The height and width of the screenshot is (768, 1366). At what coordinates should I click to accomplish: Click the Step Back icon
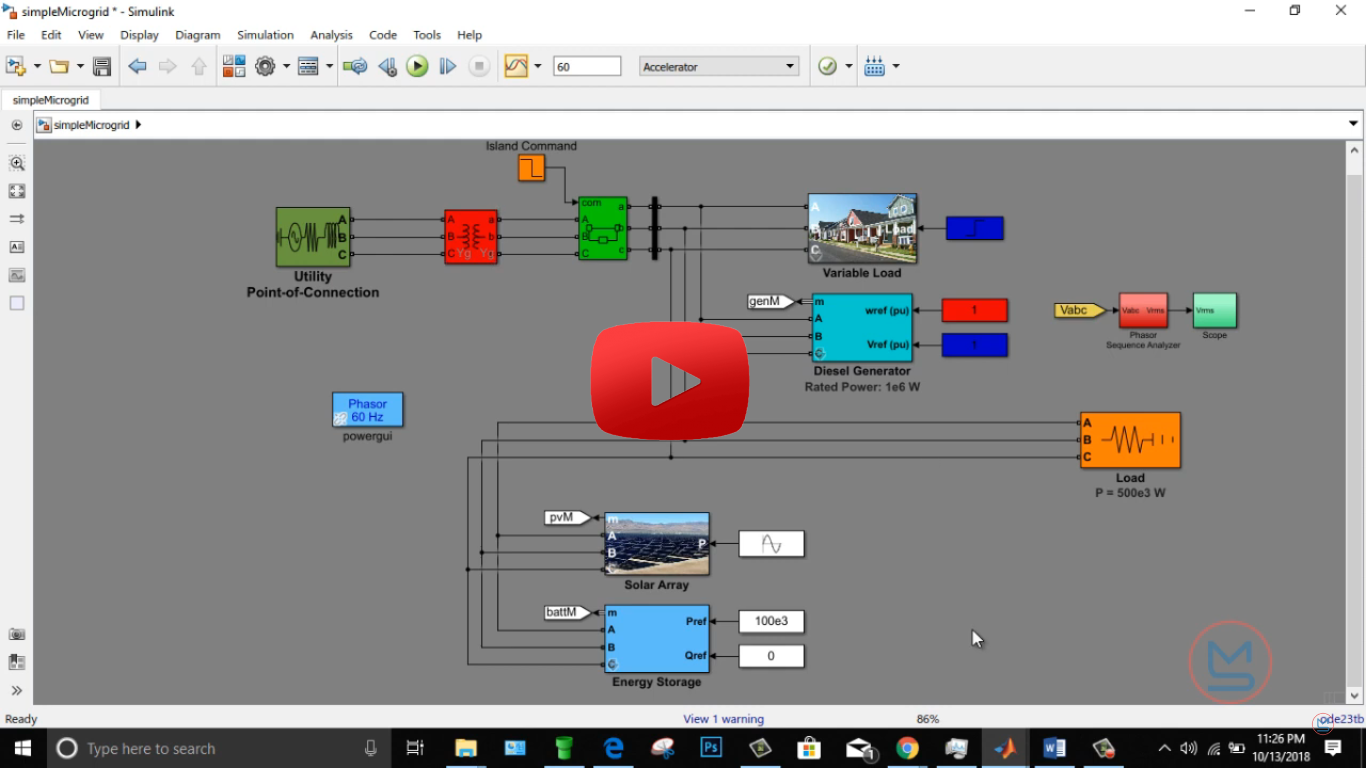click(x=387, y=66)
